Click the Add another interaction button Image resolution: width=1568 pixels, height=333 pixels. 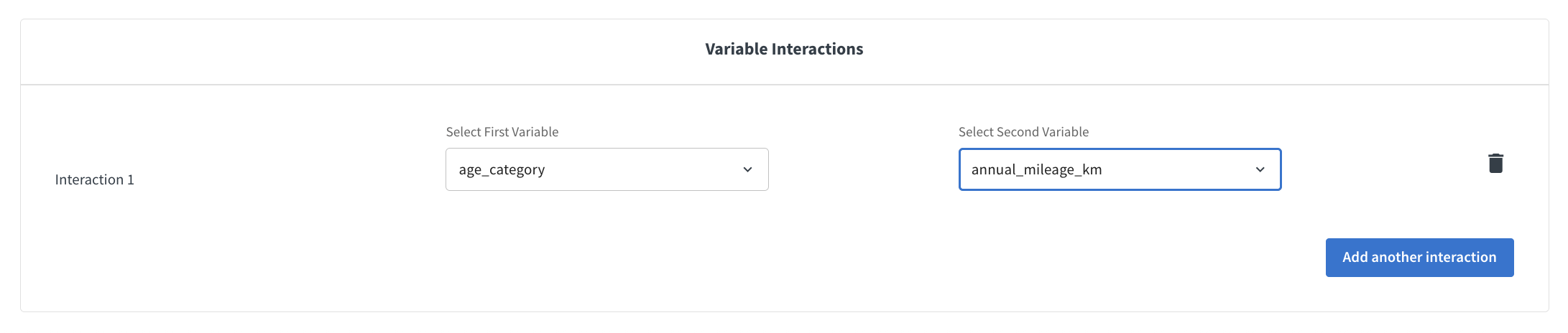(1419, 258)
